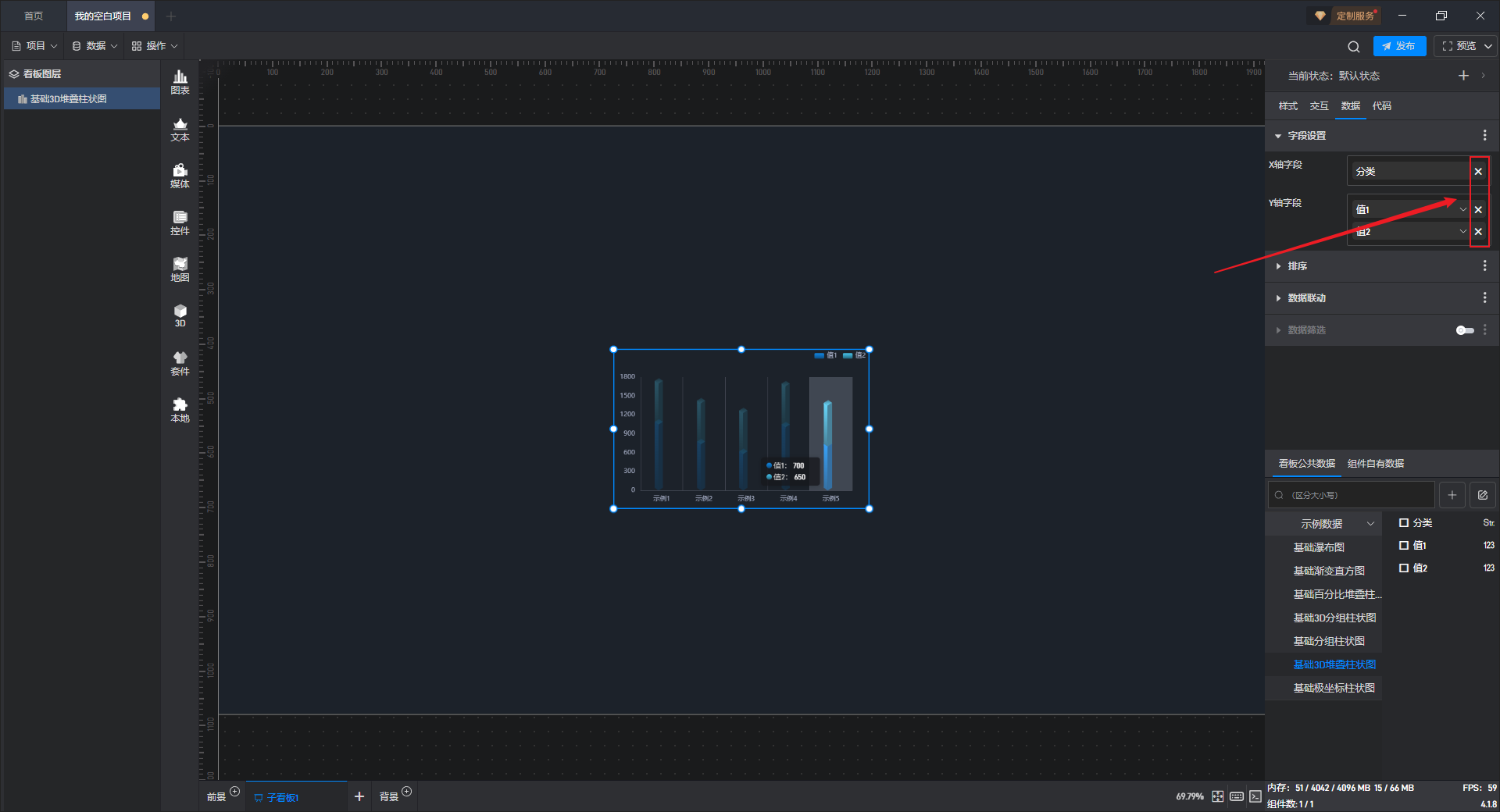Open the 图表 chart component library

(180, 82)
